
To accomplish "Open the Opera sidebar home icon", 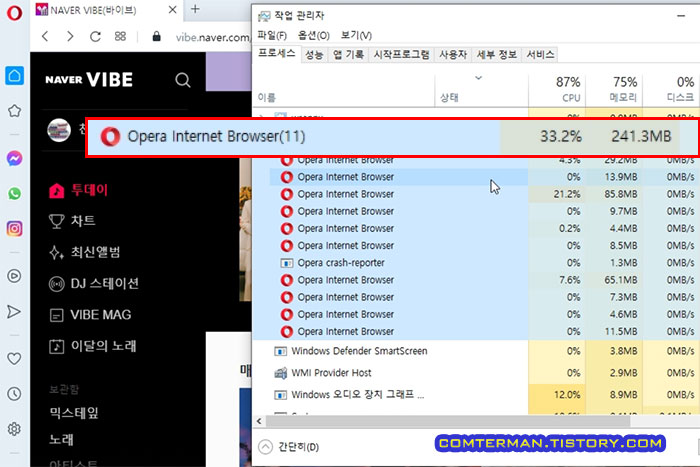I will [14, 75].
